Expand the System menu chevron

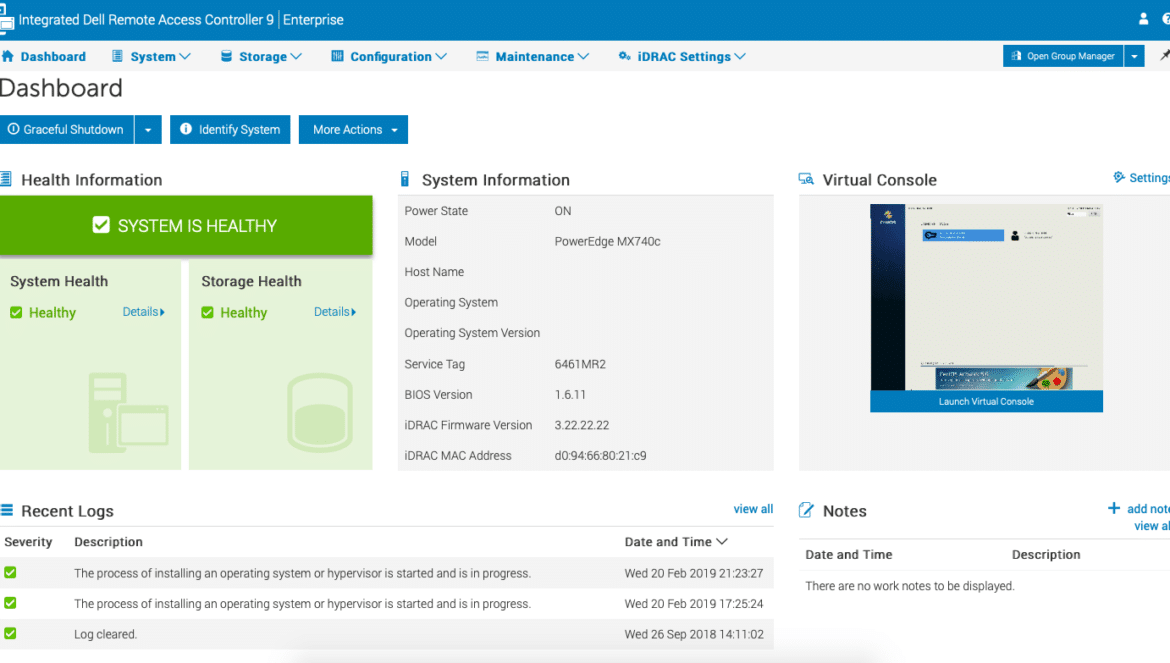185,56
